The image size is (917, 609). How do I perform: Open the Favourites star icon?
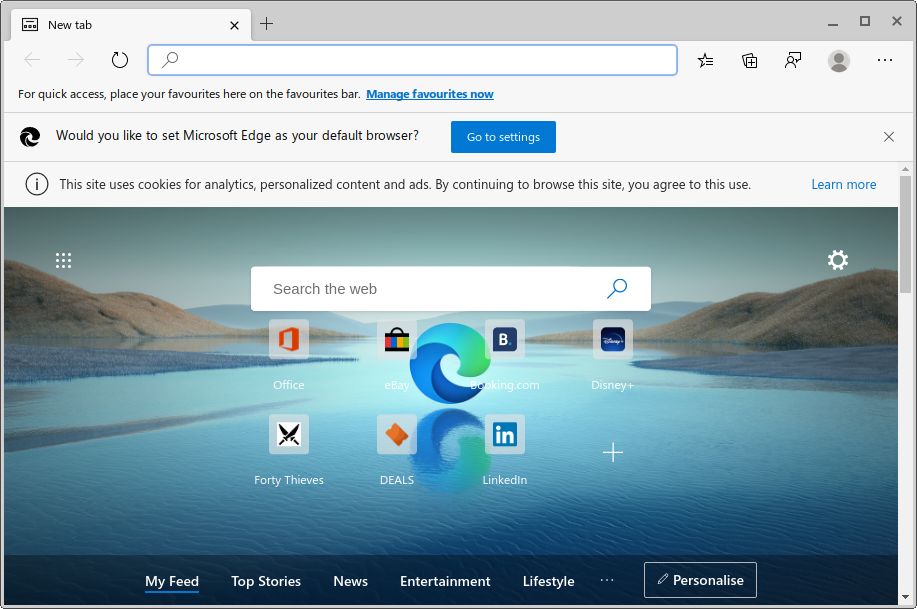pos(706,60)
